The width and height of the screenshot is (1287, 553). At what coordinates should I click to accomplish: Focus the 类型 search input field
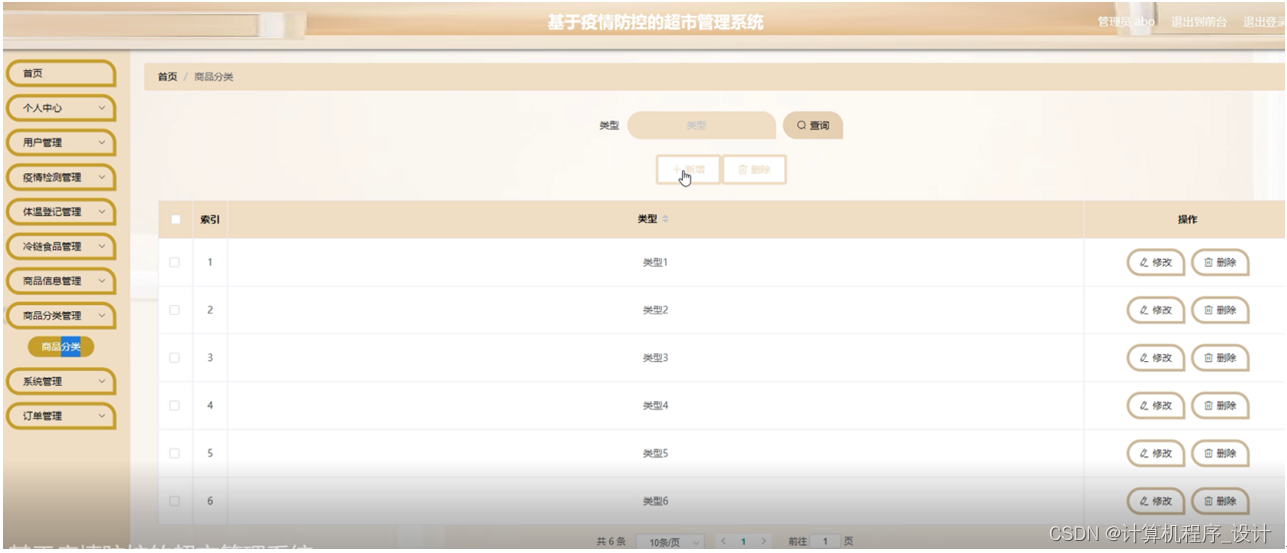click(x=701, y=126)
